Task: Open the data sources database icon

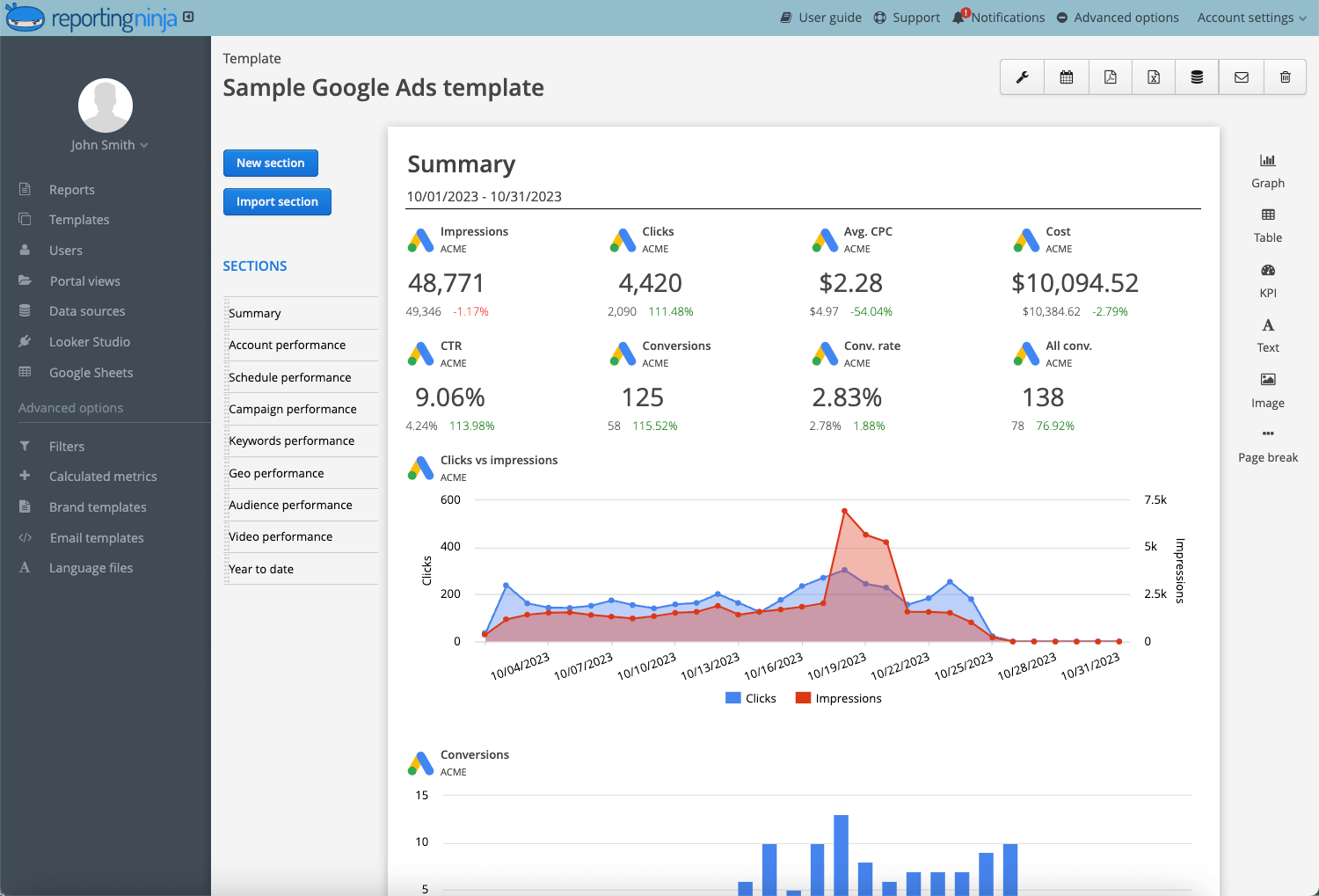Action: pos(1197,76)
